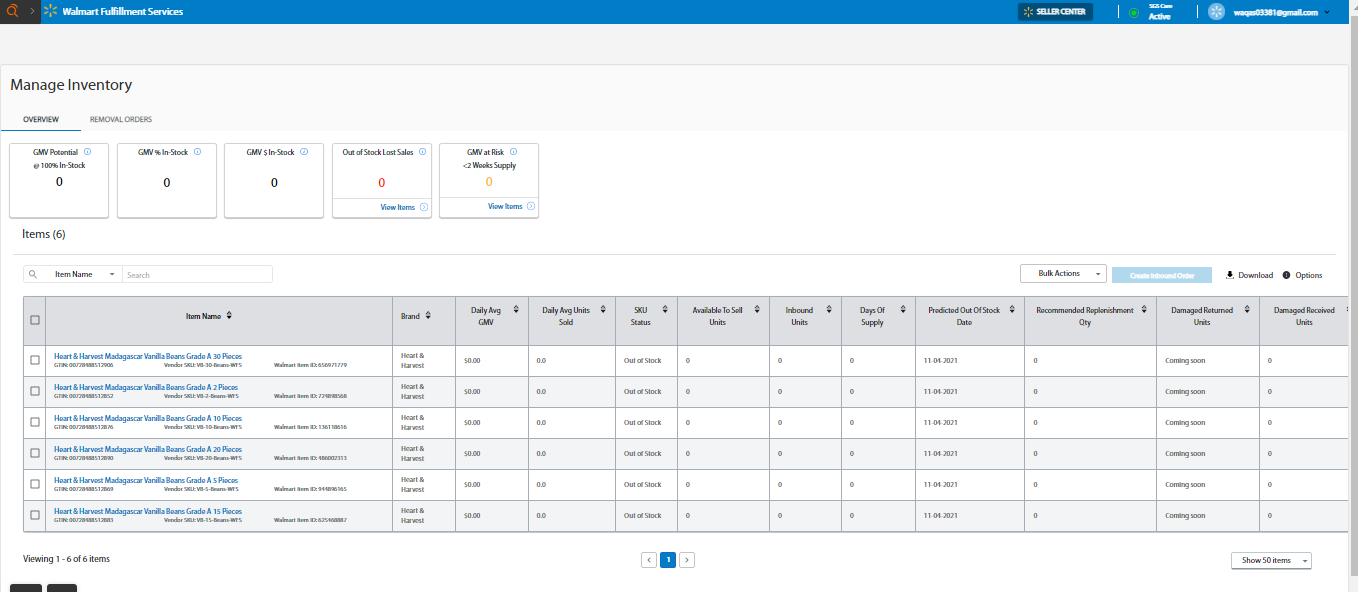Click the orange magnifier icon in top-left corner
The image size is (1358, 592).
[12, 12]
